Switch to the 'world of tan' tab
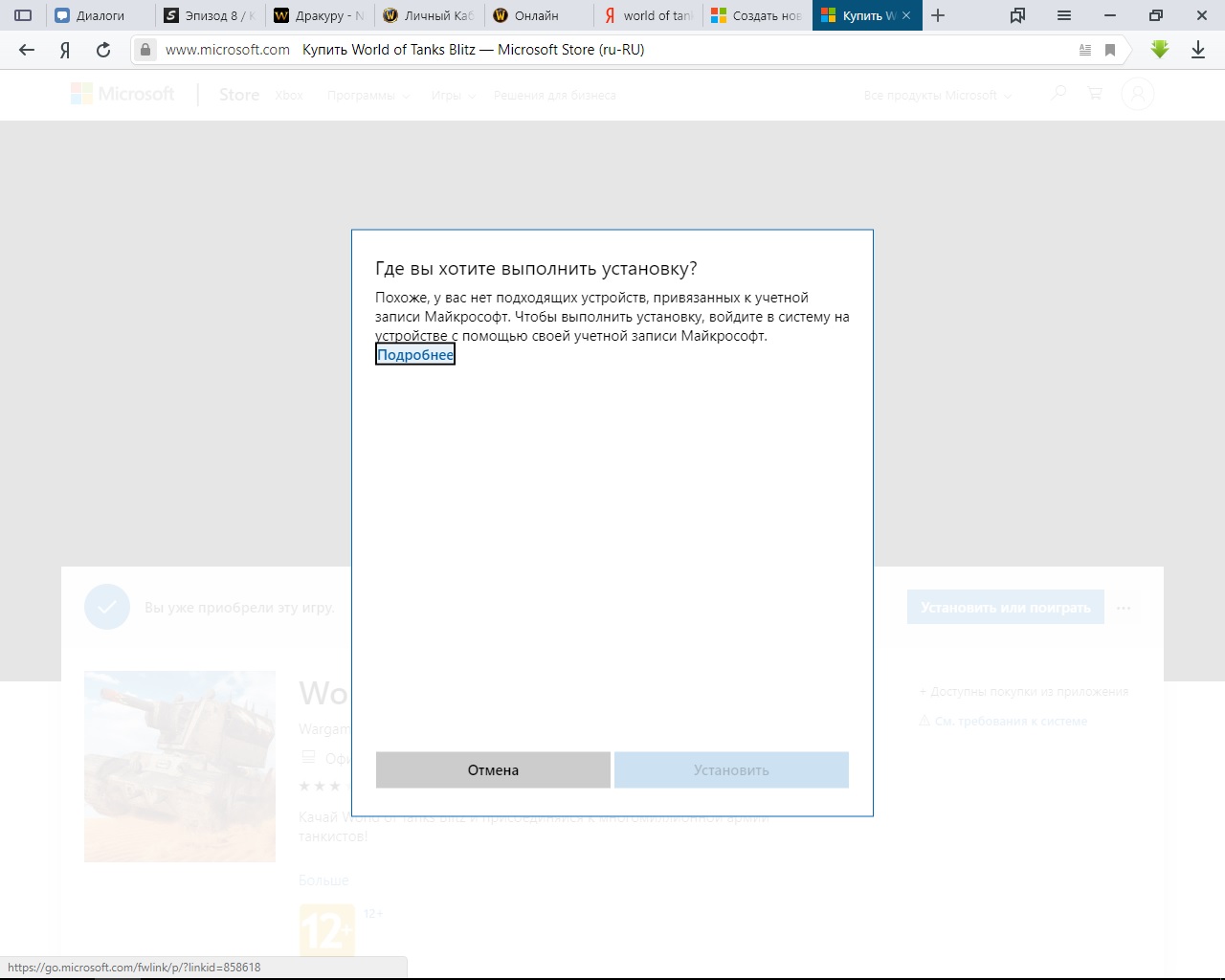The width and height of the screenshot is (1225, 980). coord(648,15)
